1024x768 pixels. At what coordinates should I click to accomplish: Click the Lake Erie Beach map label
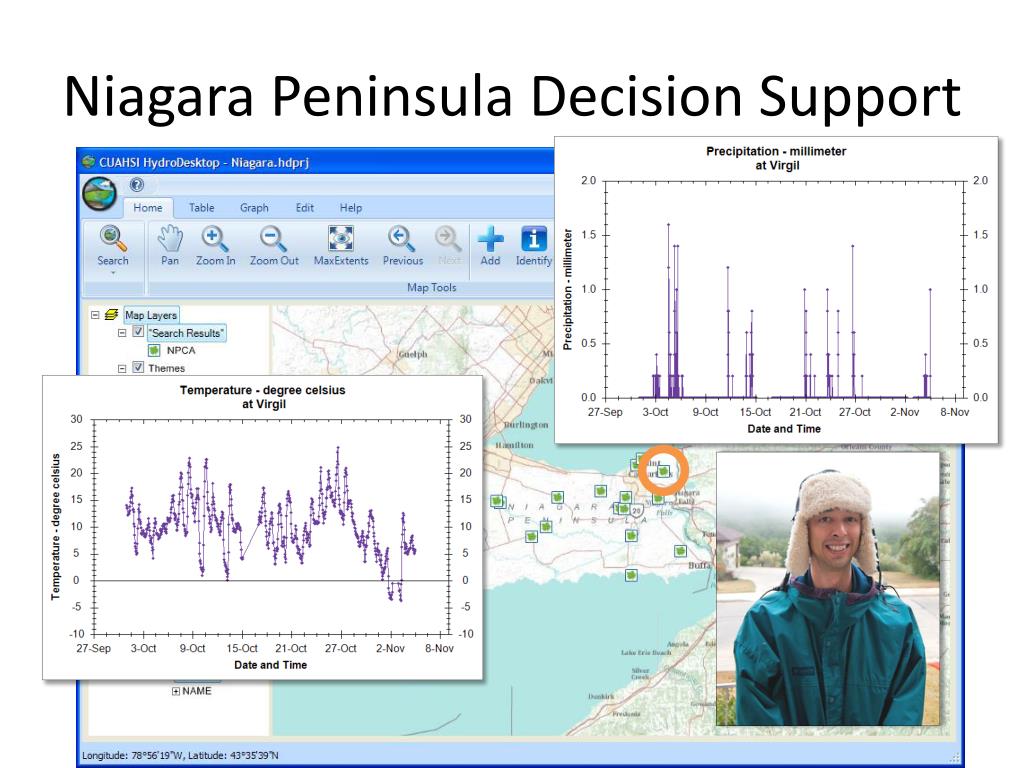tap(646, 652)
